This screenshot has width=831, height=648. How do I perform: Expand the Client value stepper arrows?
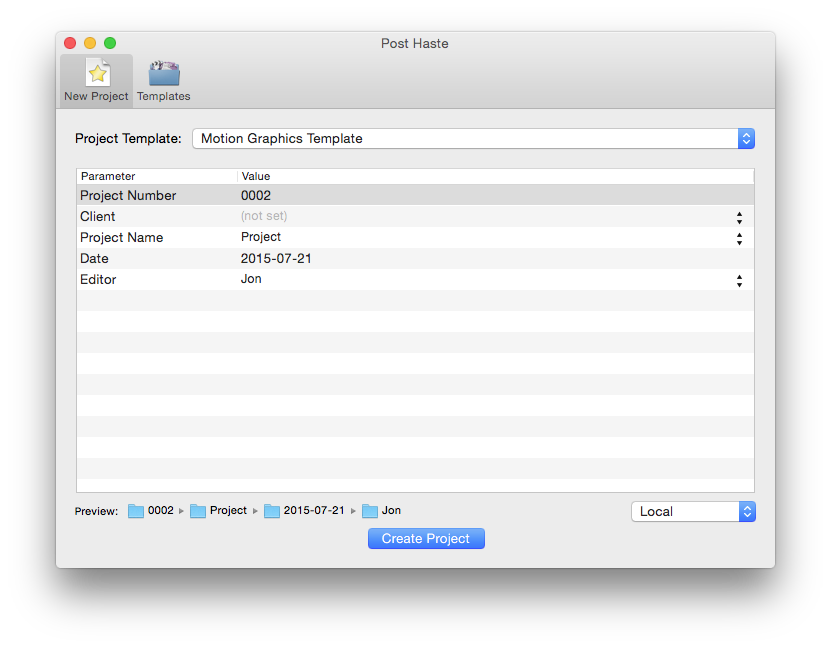click(x=739, y=217)
